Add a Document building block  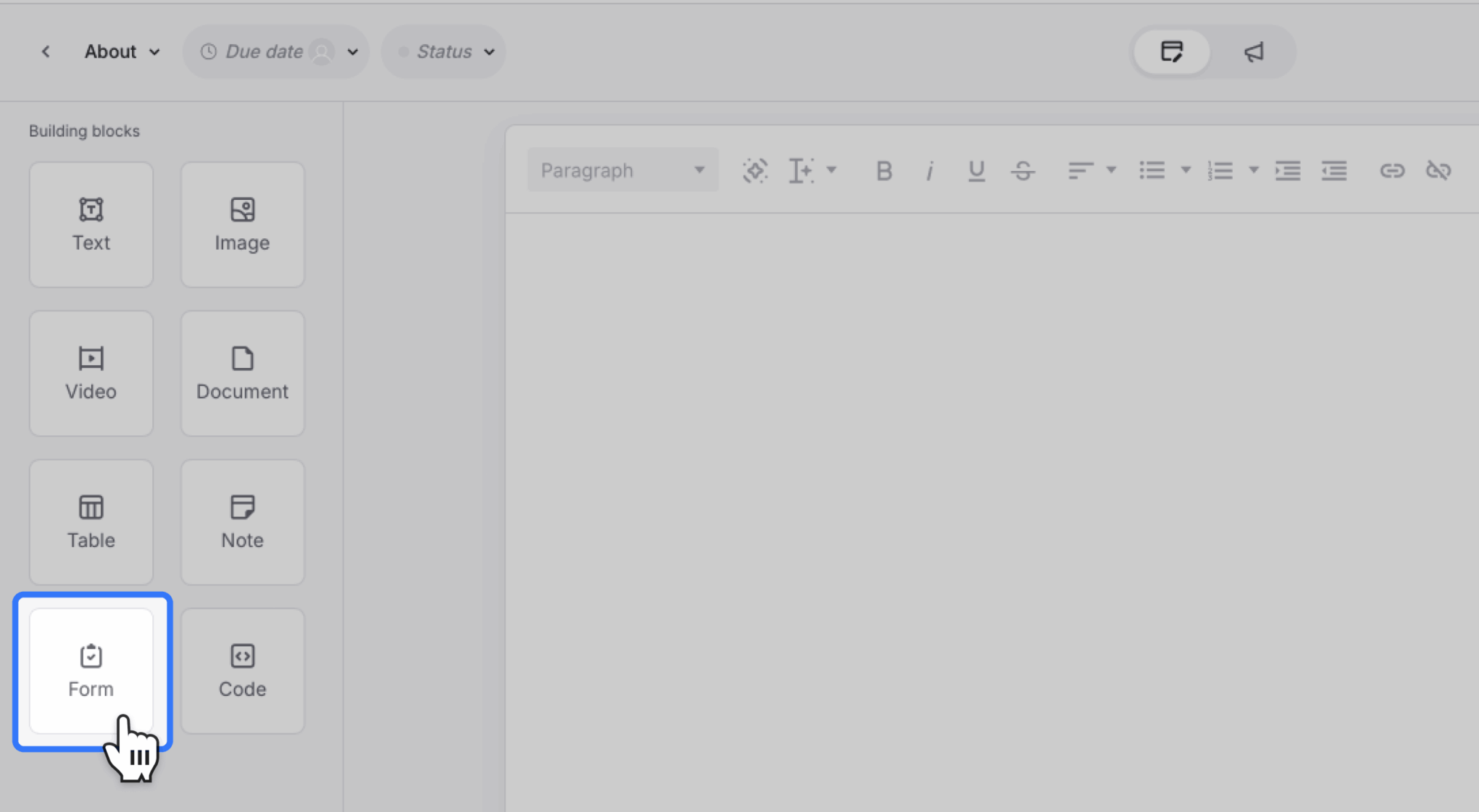click(243, 373)
